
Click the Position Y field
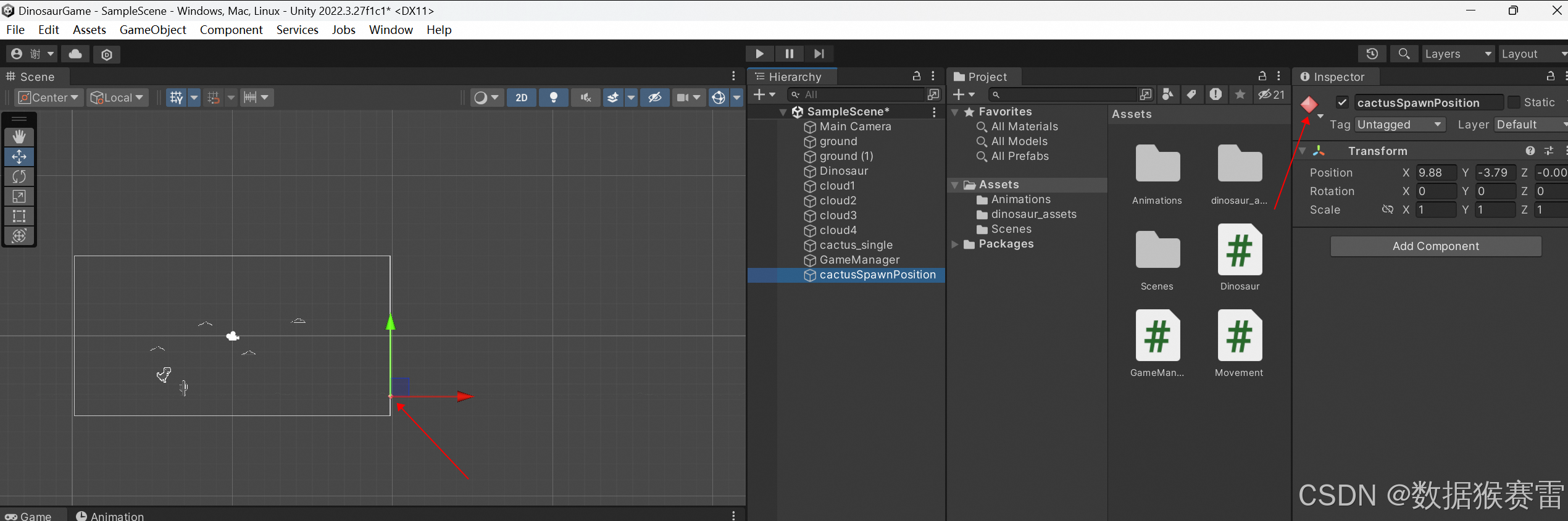point(1495,173)
